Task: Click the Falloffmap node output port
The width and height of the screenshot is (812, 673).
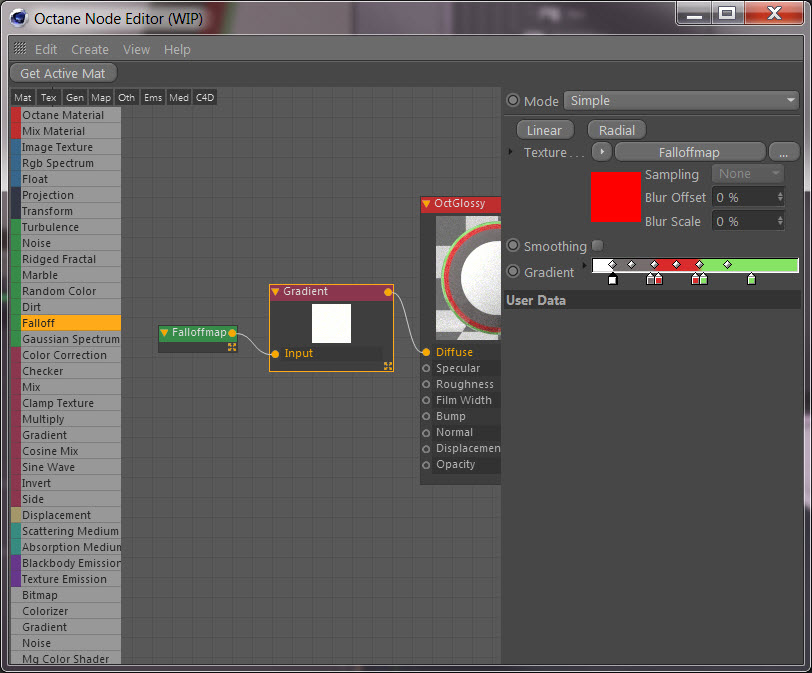Action: [232, 332]
